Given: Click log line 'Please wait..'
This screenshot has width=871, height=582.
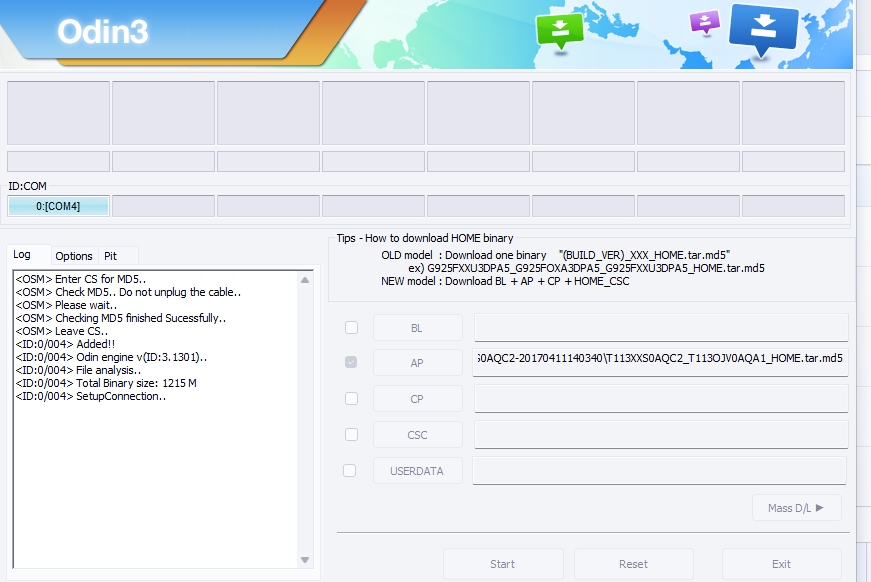Looking at the screenshot, I should (x=67, y=305).
